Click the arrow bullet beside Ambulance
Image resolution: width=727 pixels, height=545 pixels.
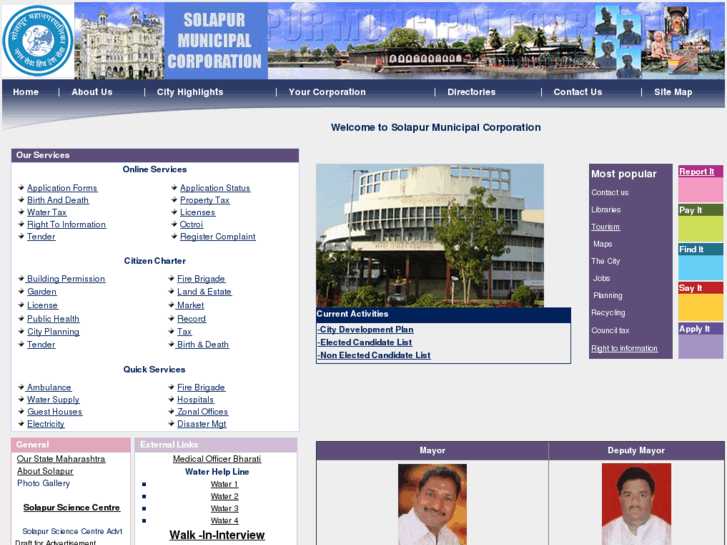tap(21, 387)
